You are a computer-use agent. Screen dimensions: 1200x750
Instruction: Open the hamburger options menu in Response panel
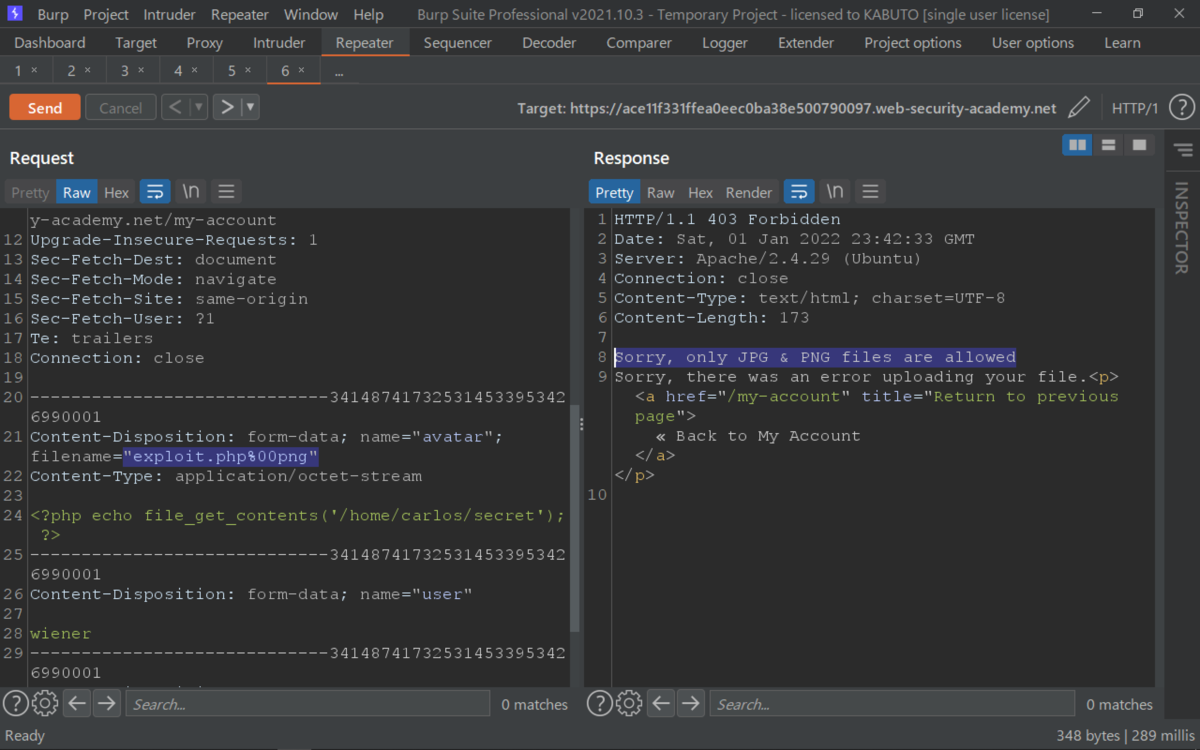tap(870, 192)
